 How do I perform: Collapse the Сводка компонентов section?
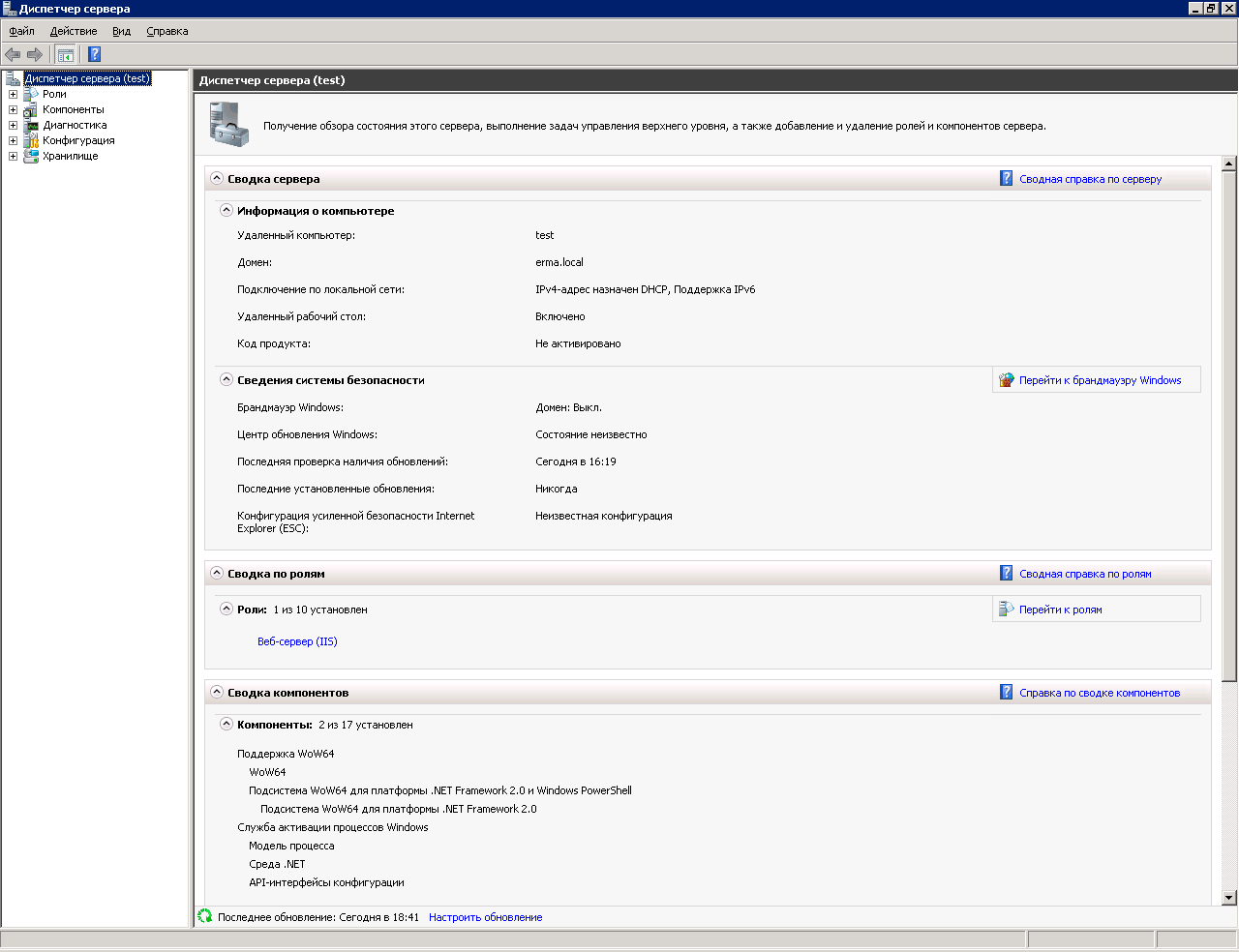(217, 692)
